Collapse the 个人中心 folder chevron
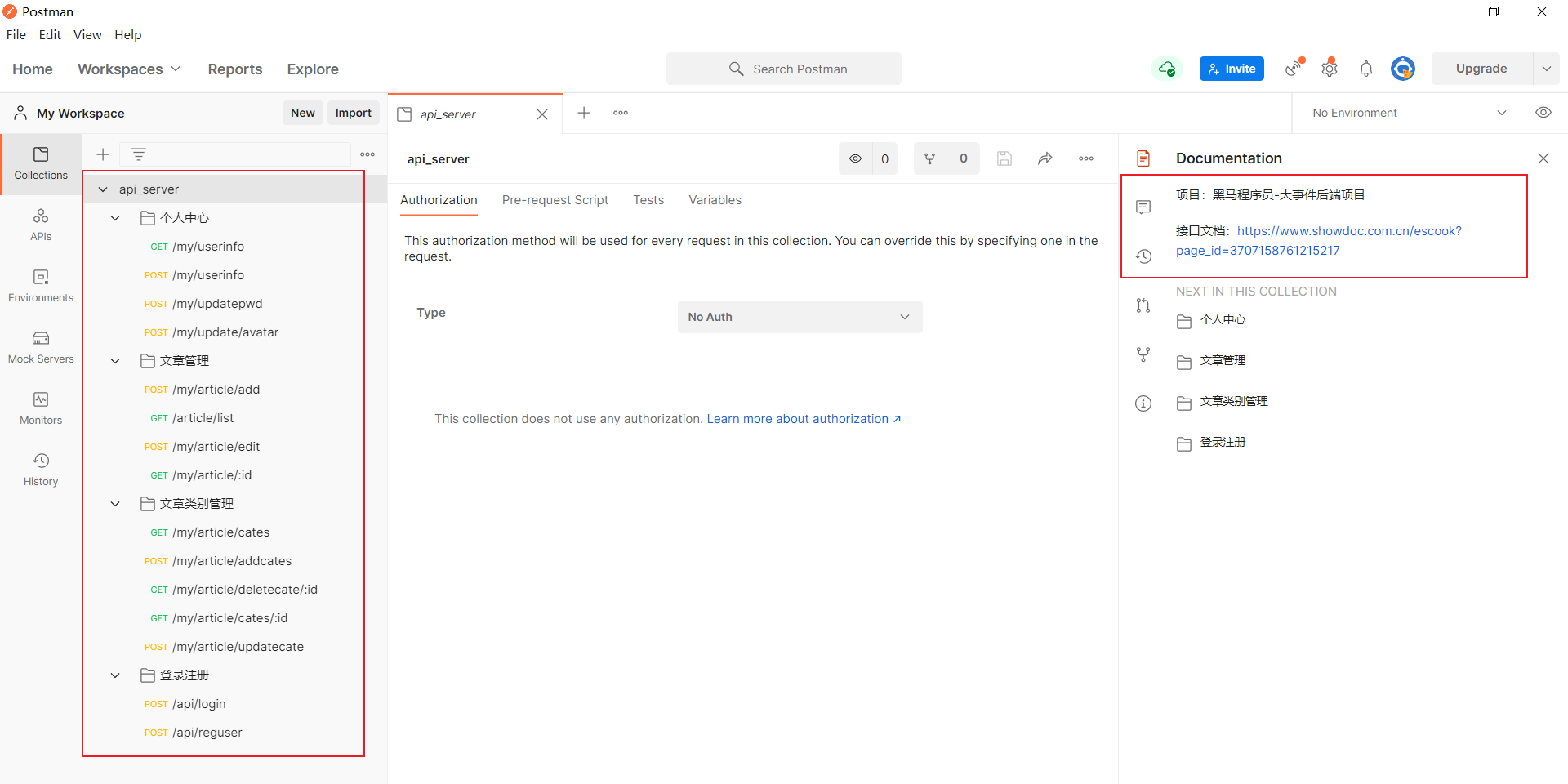 [115, 218]
